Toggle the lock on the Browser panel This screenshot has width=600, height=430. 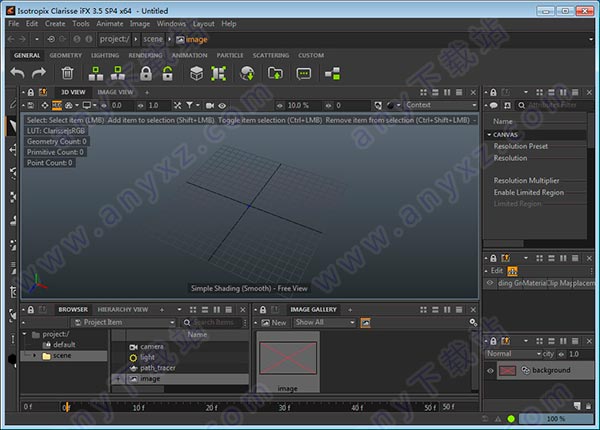point(31,309)
